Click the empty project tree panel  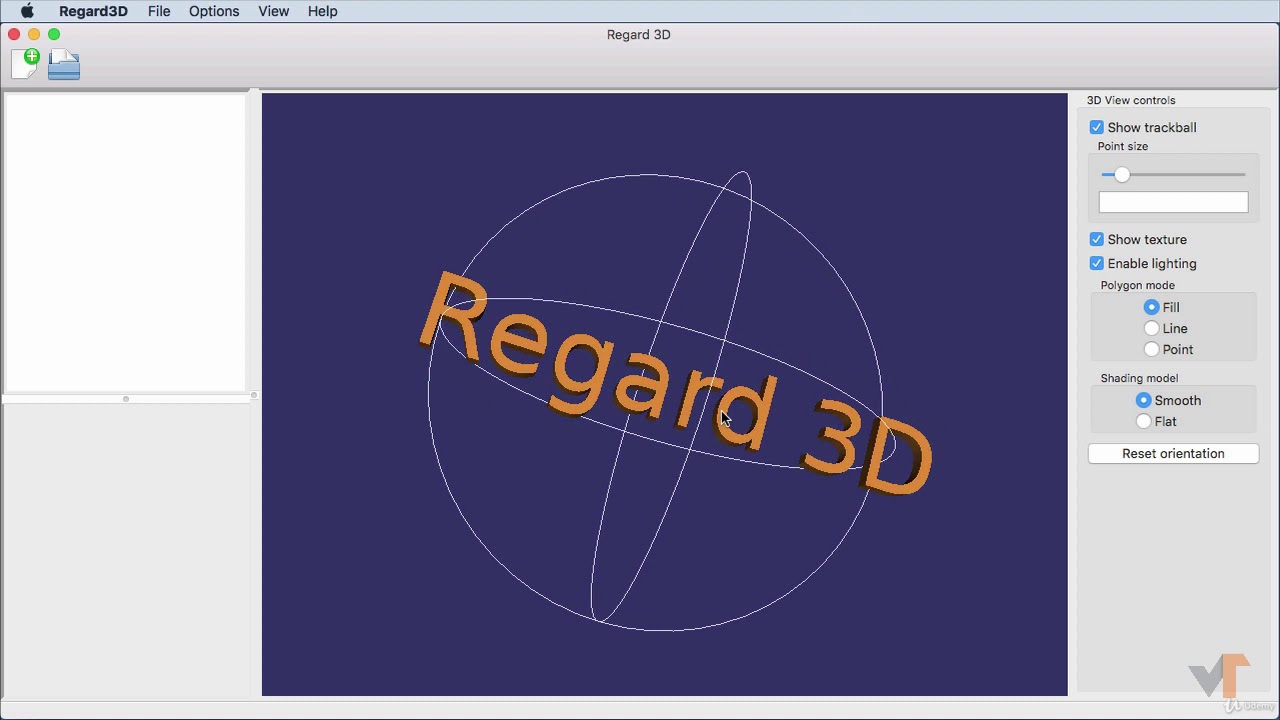pos(125,242)
